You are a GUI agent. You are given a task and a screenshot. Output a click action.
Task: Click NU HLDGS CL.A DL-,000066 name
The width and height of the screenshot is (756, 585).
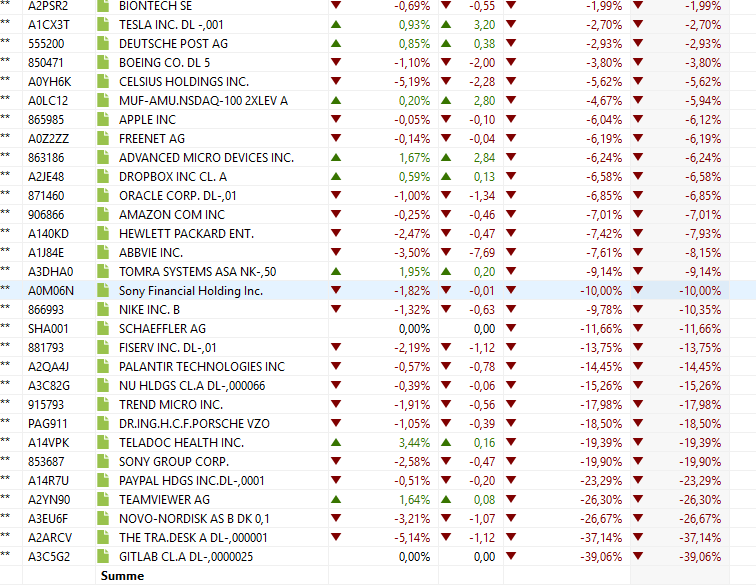(192, 386)
